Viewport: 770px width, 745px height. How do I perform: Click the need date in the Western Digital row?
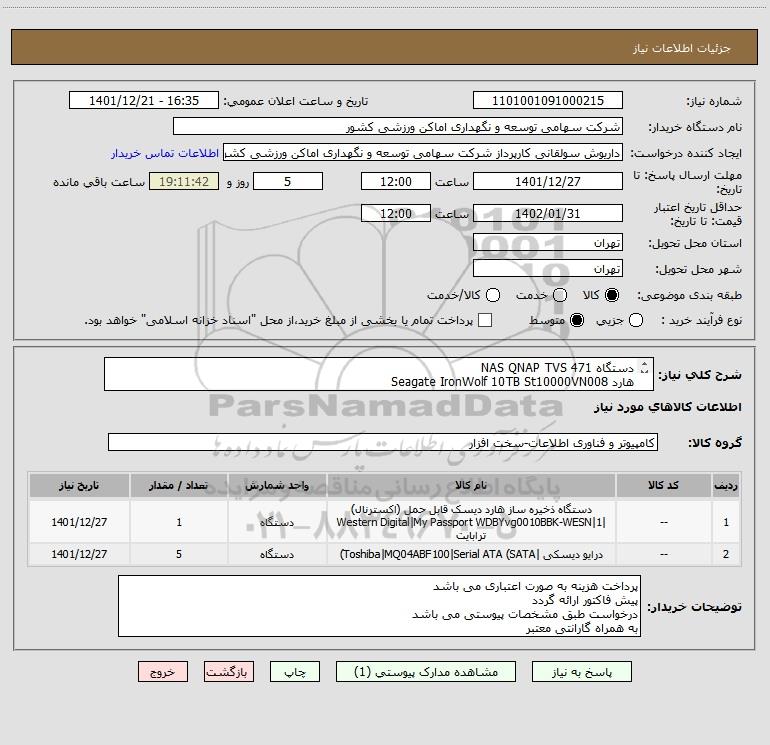click(x=79, y=522)
